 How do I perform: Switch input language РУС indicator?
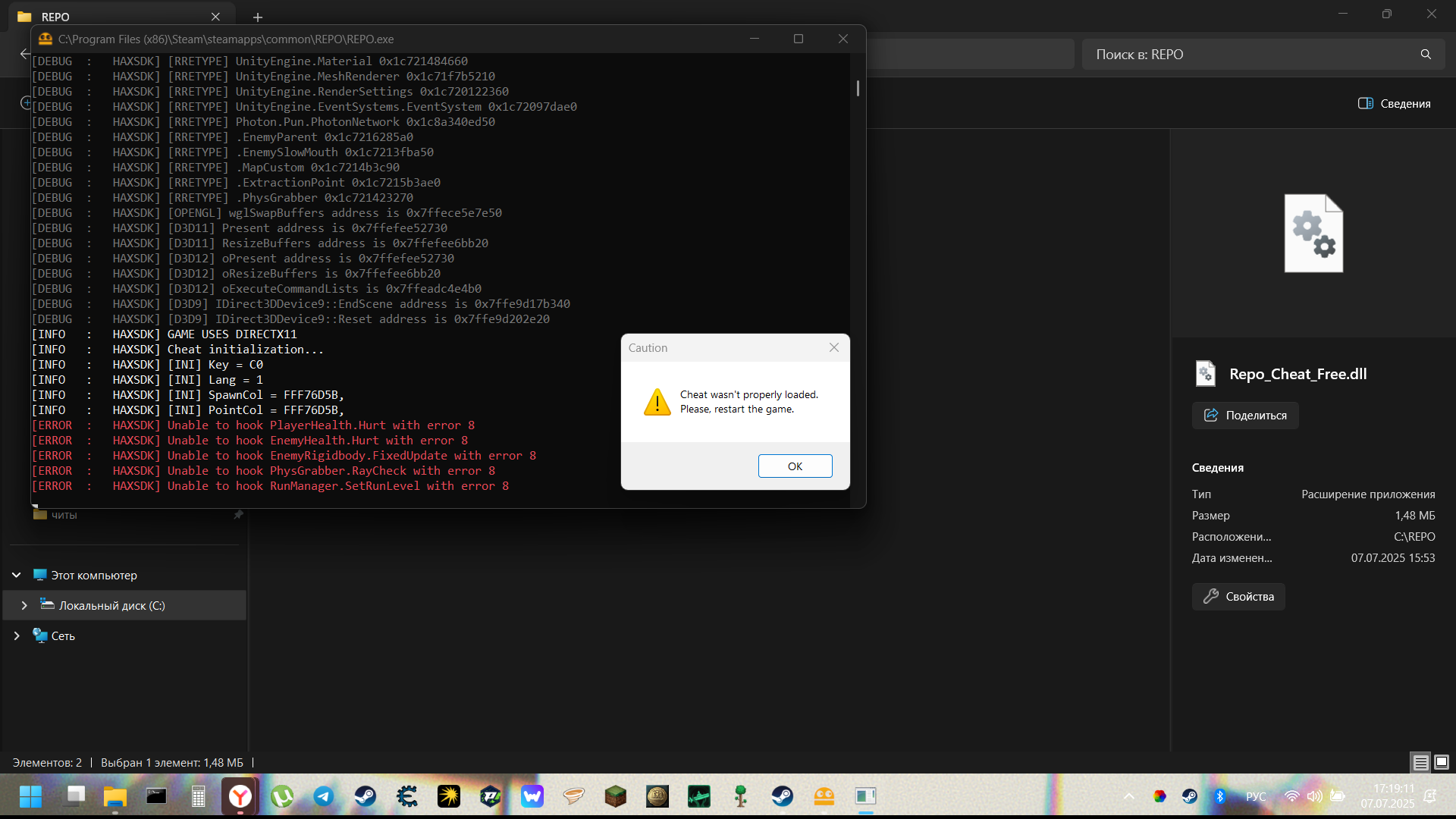click(x=1256, y=796)
